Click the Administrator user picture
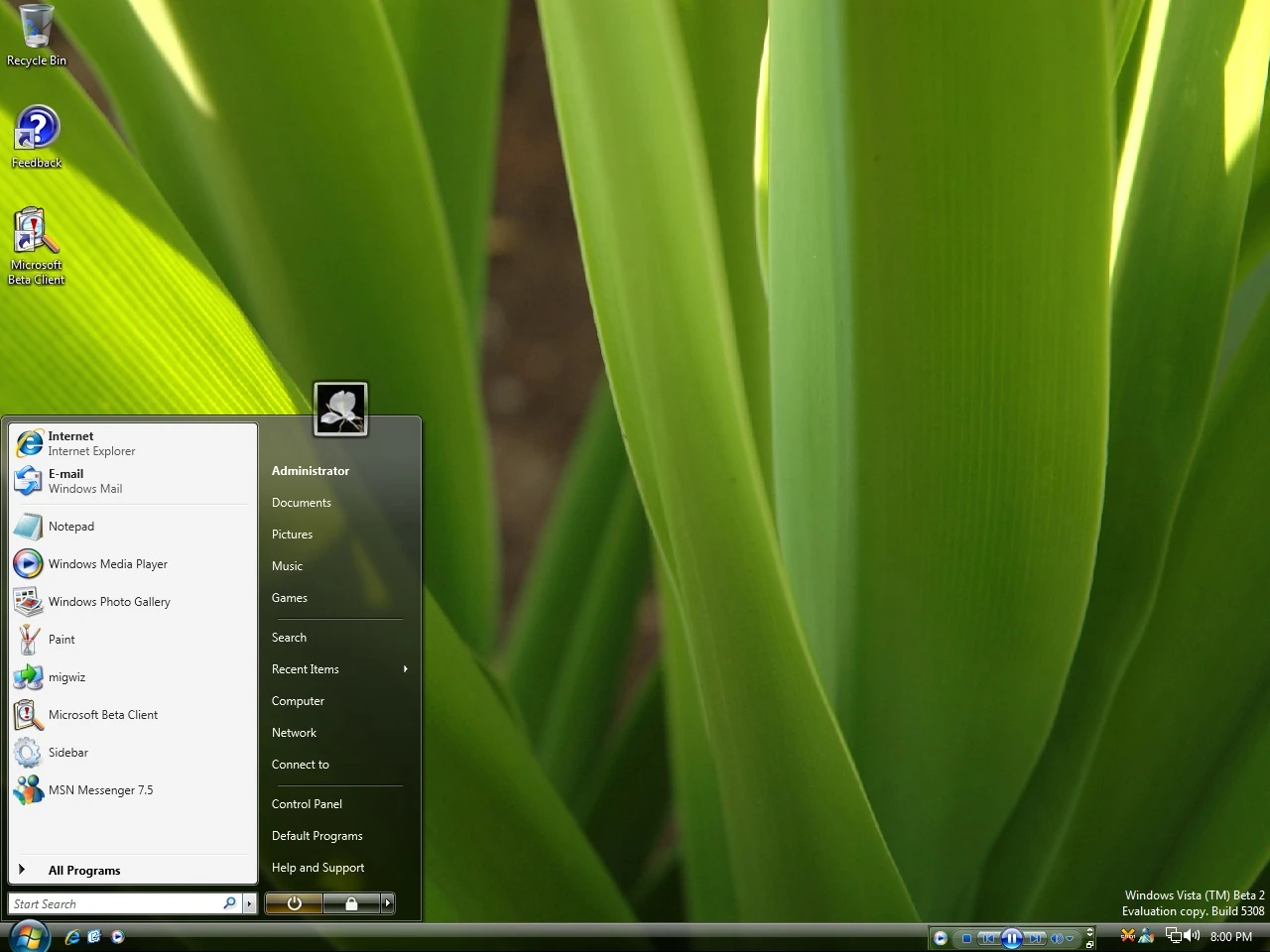The width and height of the screenshot is (1270, 952). click(340, 409)
